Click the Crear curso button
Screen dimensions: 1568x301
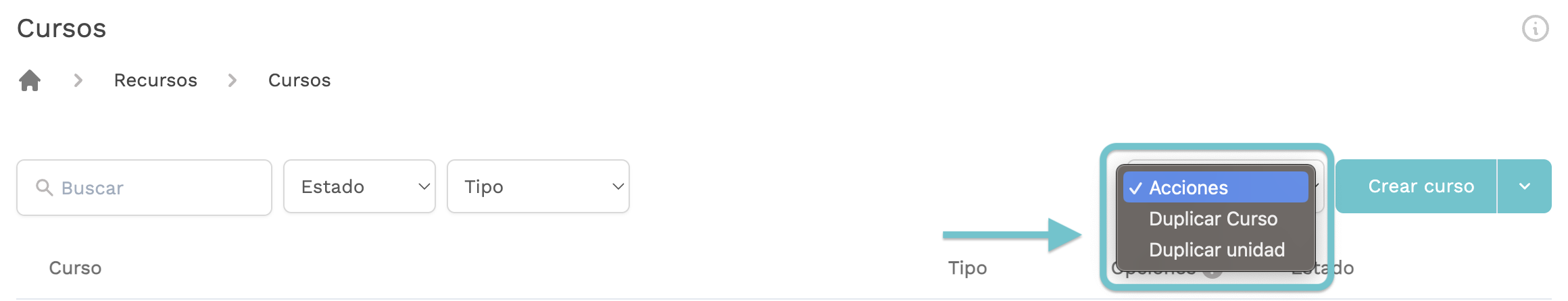tap(1416, 186)
